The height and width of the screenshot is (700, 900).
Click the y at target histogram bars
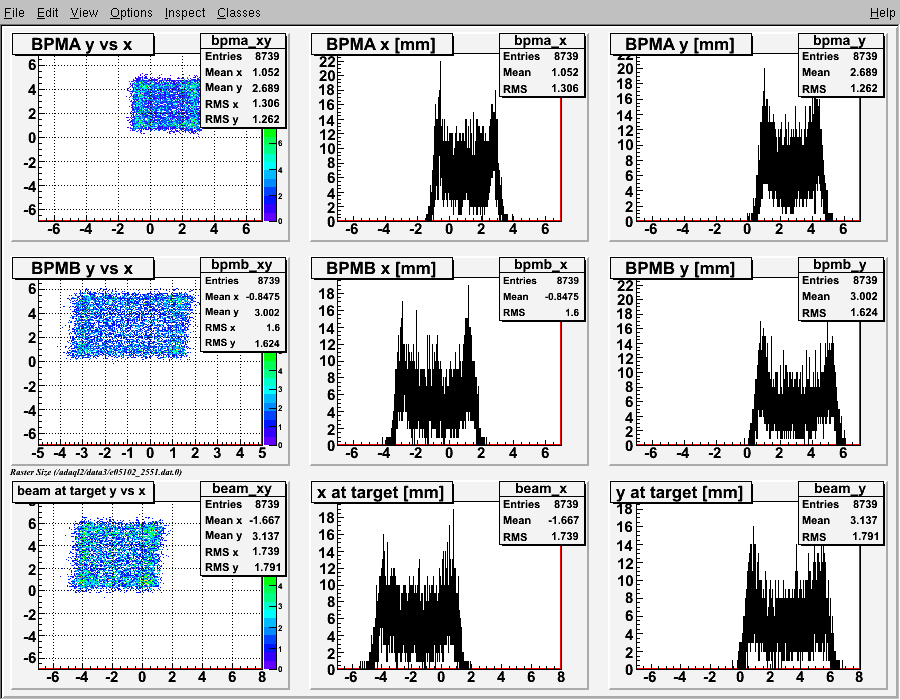[786, 614]
